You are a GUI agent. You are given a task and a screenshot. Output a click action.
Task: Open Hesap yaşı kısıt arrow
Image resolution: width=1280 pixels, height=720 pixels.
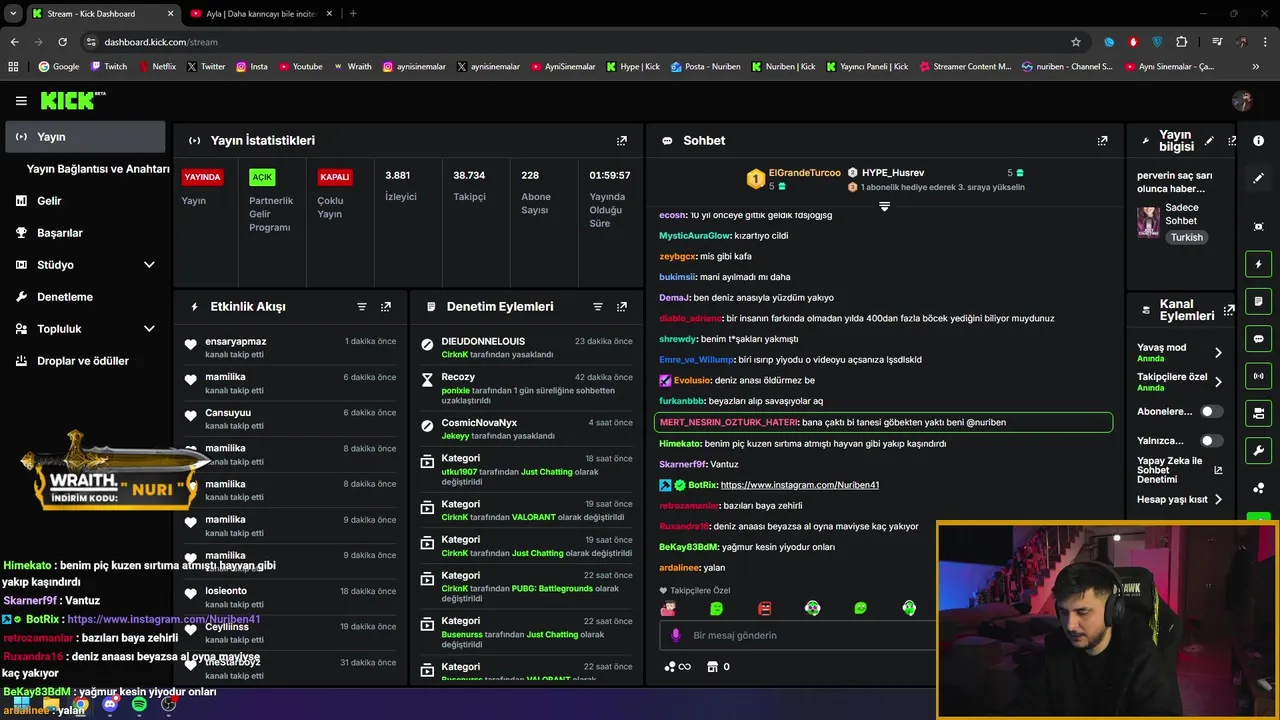coord(1218,499)
